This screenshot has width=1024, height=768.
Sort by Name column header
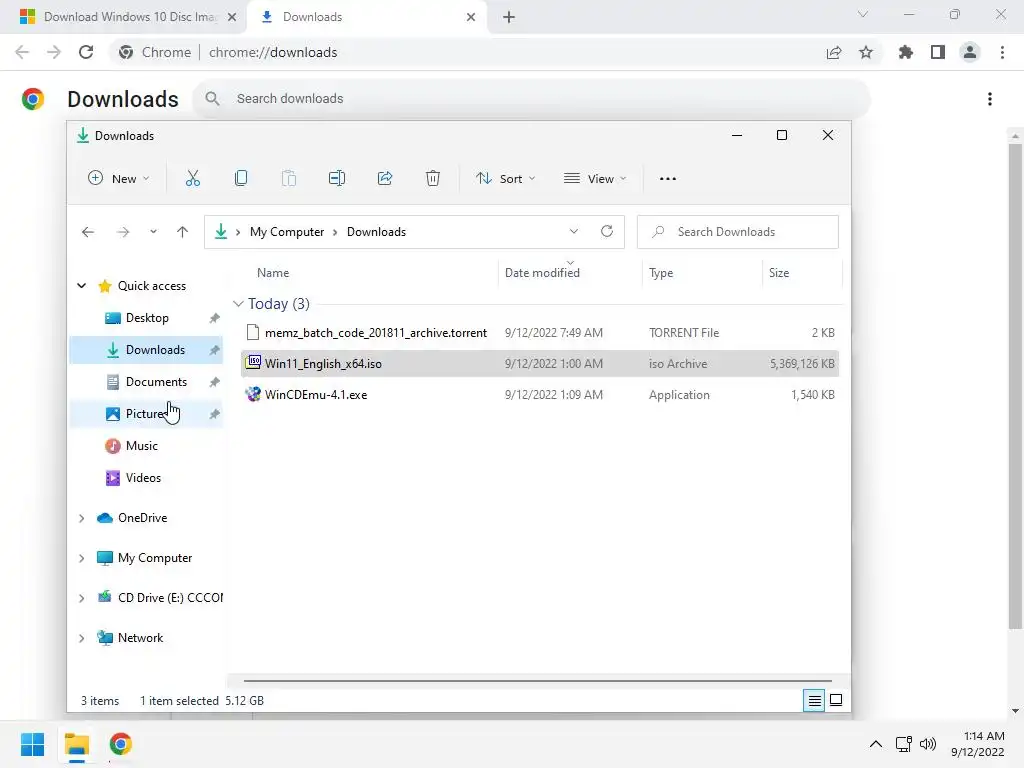coord(273,273)
